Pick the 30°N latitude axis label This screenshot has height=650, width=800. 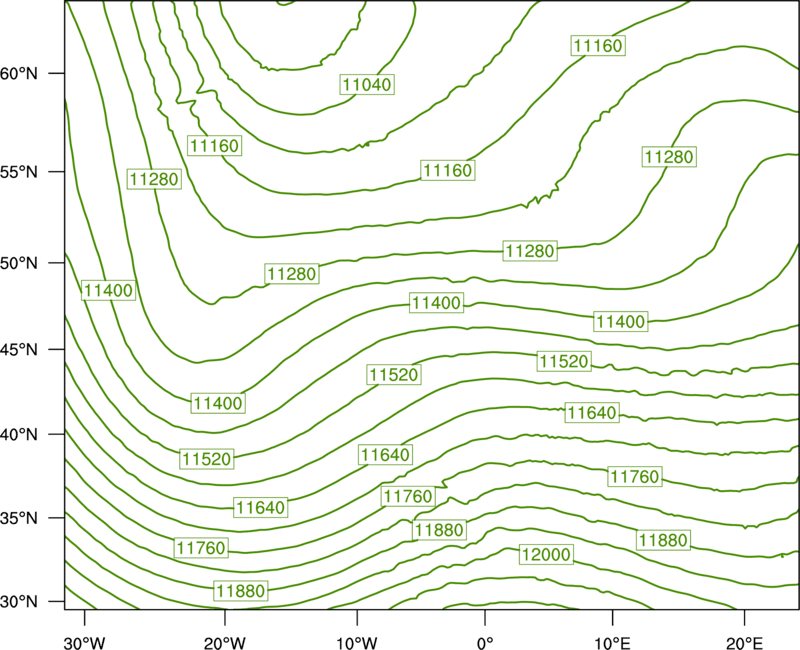click(19, 602)
